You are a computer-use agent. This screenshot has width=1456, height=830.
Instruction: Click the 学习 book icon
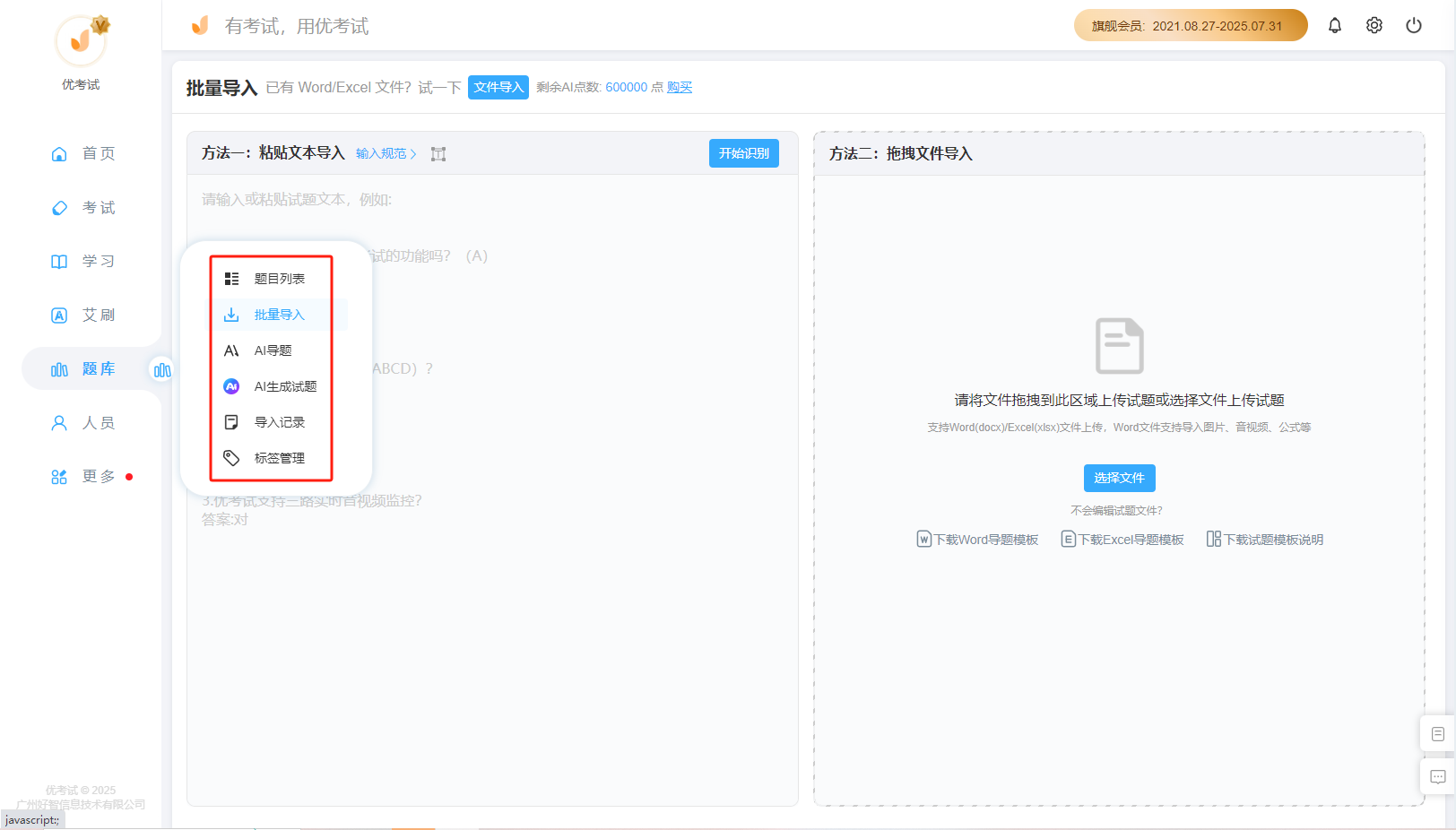pyautogui.click(x=59, y=262)
